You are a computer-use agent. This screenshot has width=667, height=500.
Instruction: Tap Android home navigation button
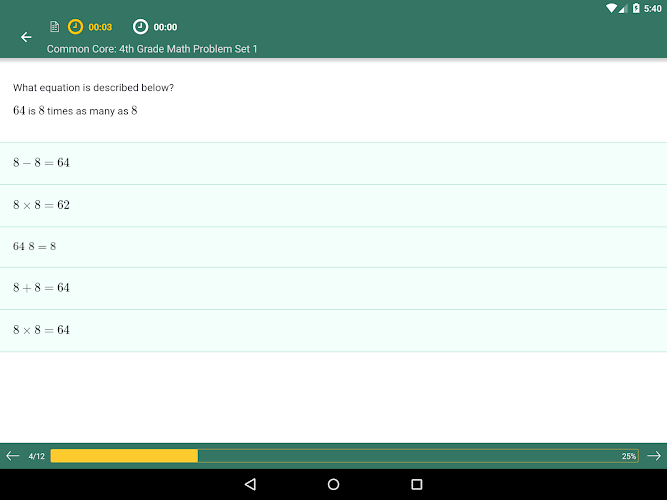(334, 484)
